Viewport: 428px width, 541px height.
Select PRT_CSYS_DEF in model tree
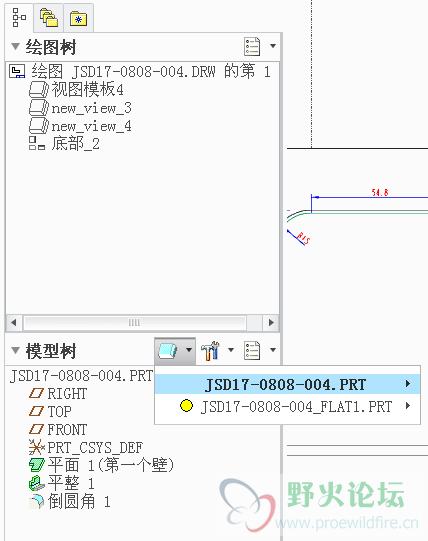[x=95, y=448]
